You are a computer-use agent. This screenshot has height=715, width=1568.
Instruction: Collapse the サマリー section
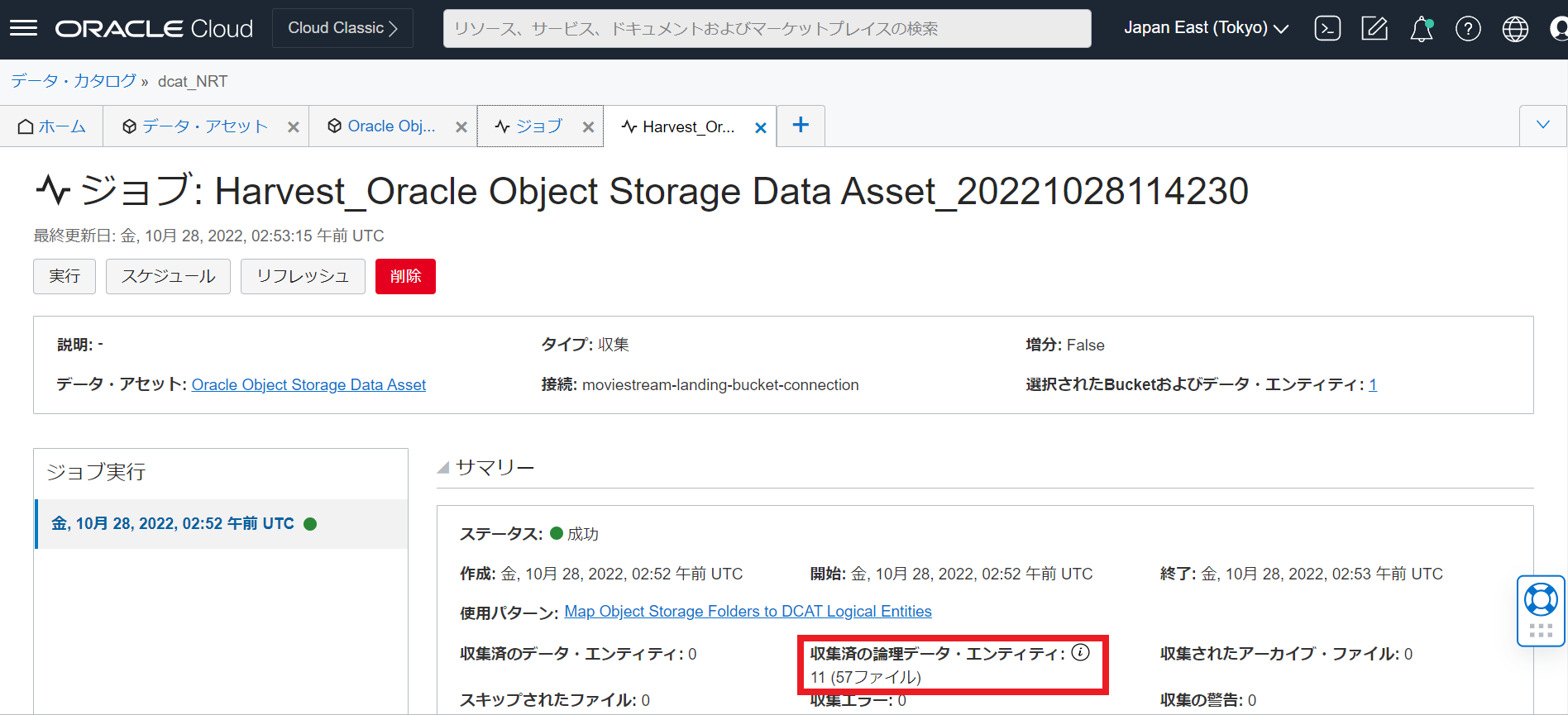pyautogui.click(x=443, y=468)
